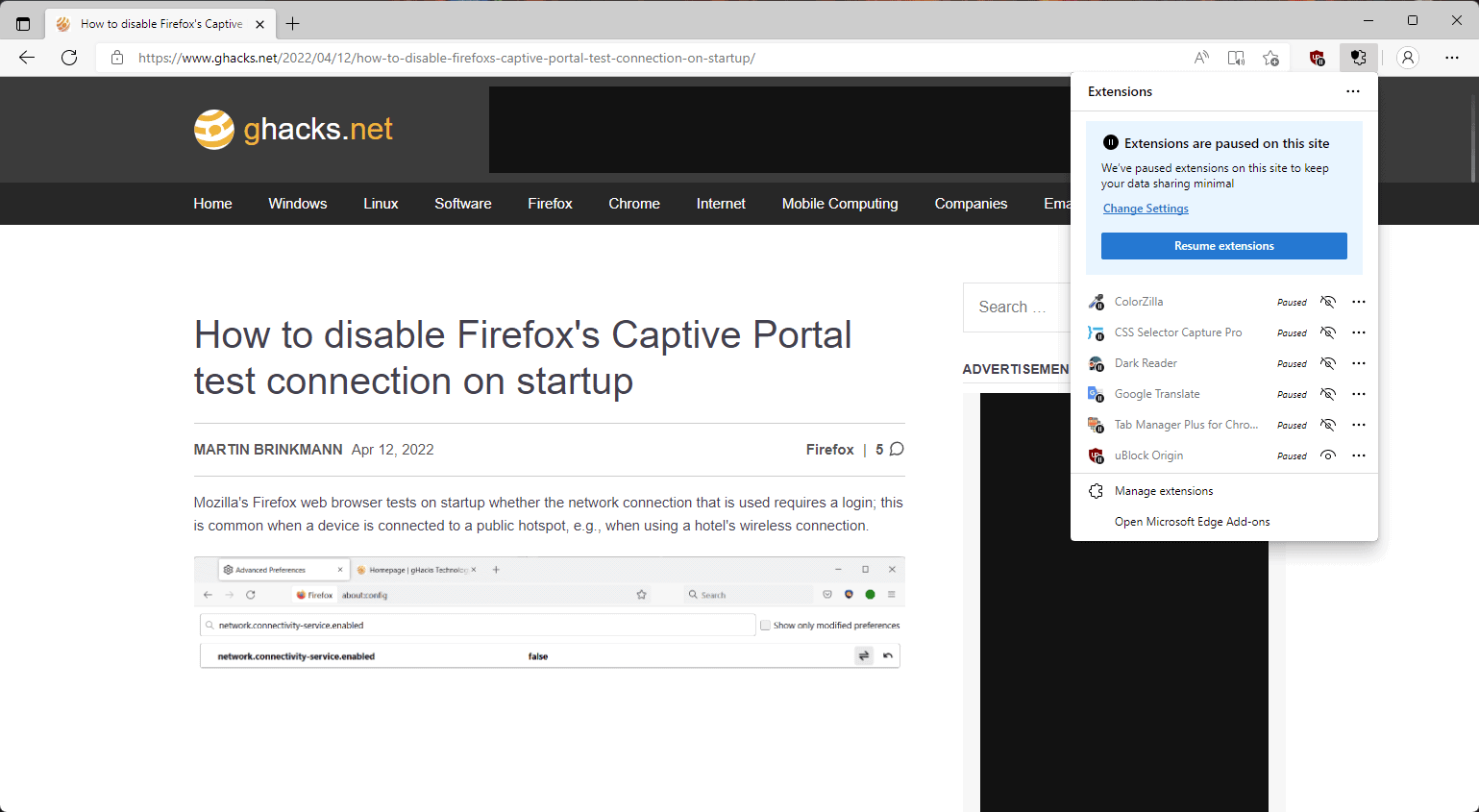Show CSS Selector Capture Pro in toolbar
The image size is (1479, 812).
(1328, 332)
